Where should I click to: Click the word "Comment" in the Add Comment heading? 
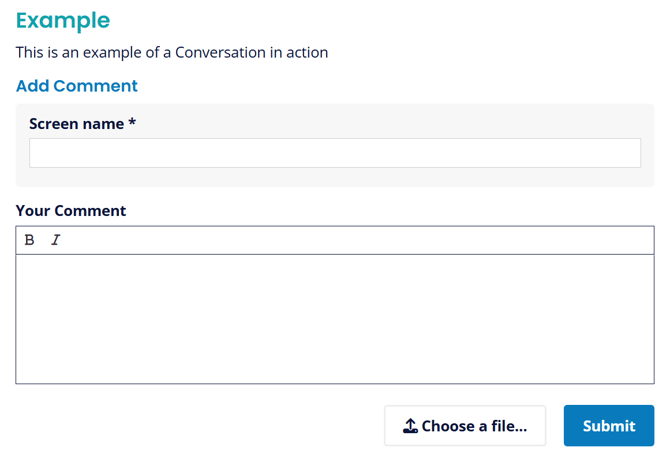[95, 86]
